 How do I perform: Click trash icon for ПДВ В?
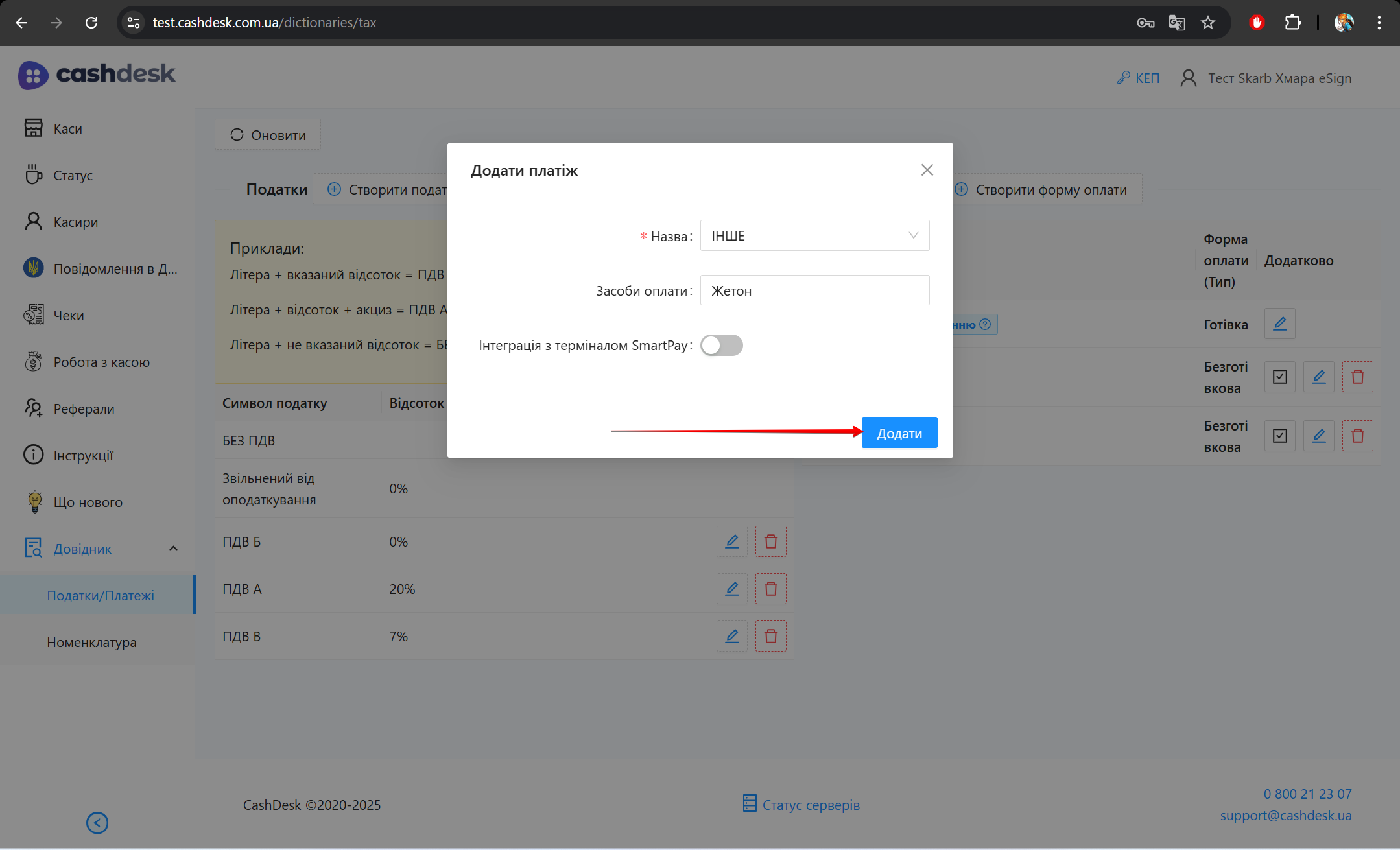click(x=770, y=636)
